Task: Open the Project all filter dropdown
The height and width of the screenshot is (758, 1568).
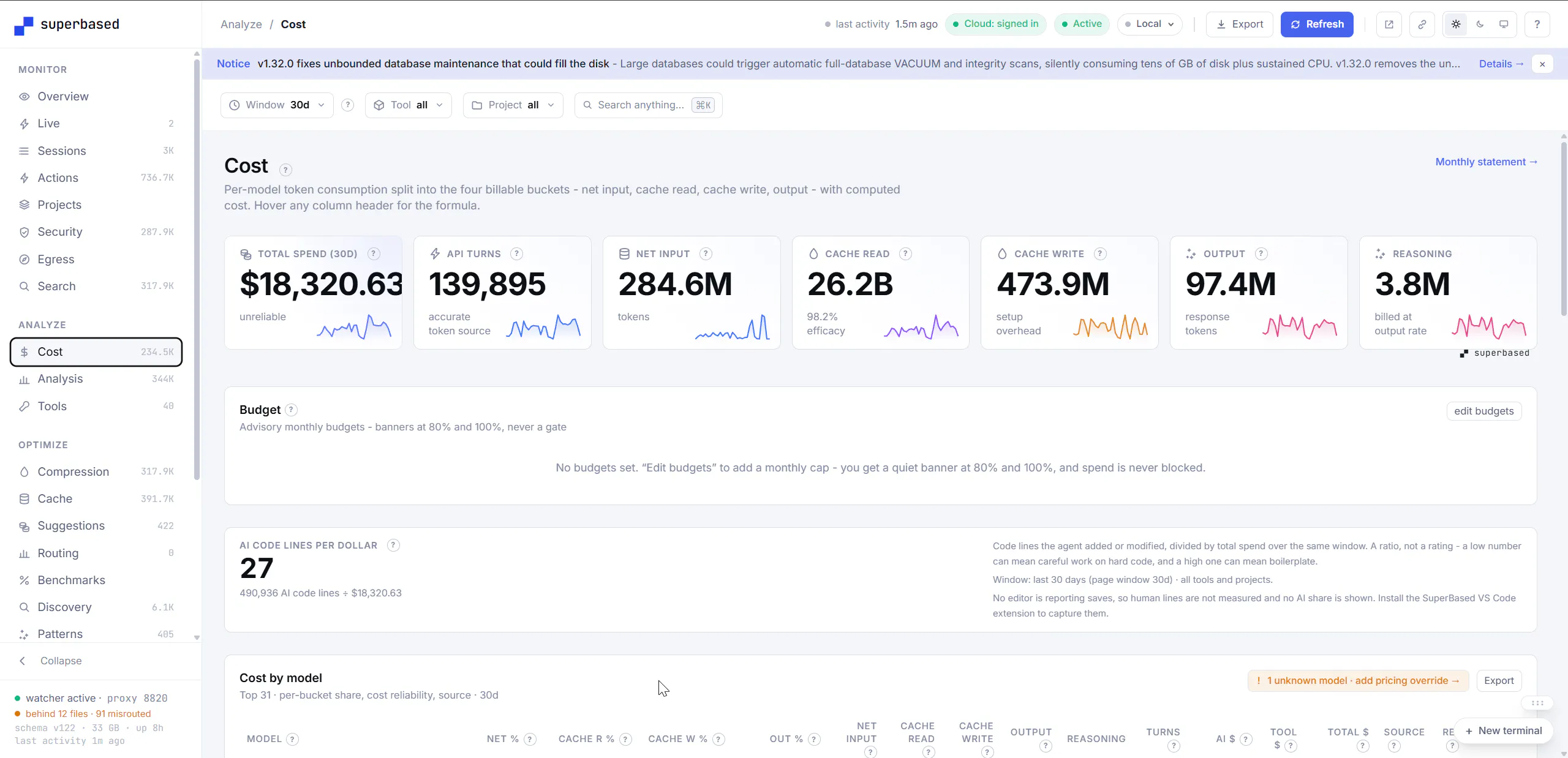Action: click(513, 105)
